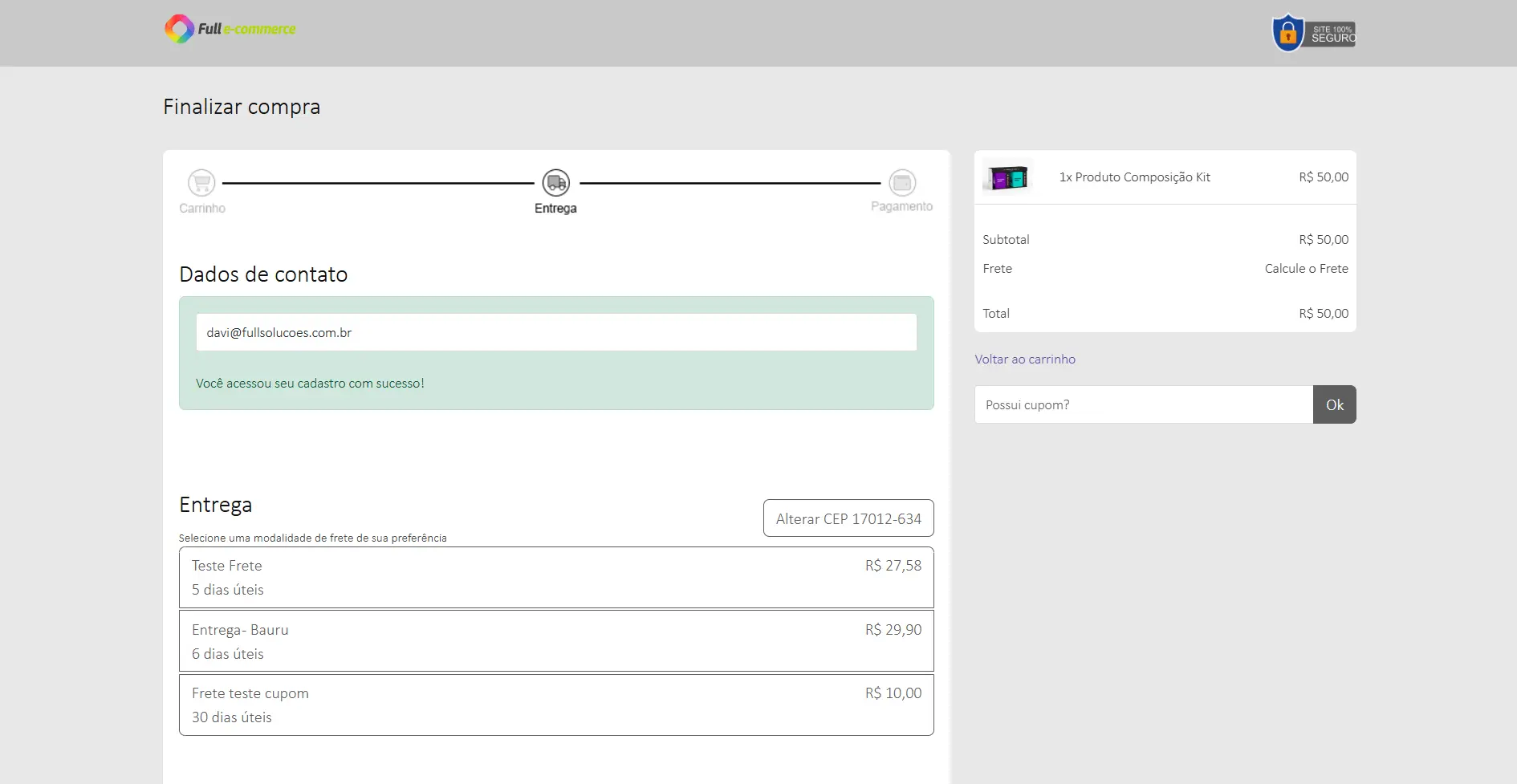This screenshot has height=784, width=1517.
Task: Click the R$ 27,58 shipping price
Action: (x=893, y=566)
